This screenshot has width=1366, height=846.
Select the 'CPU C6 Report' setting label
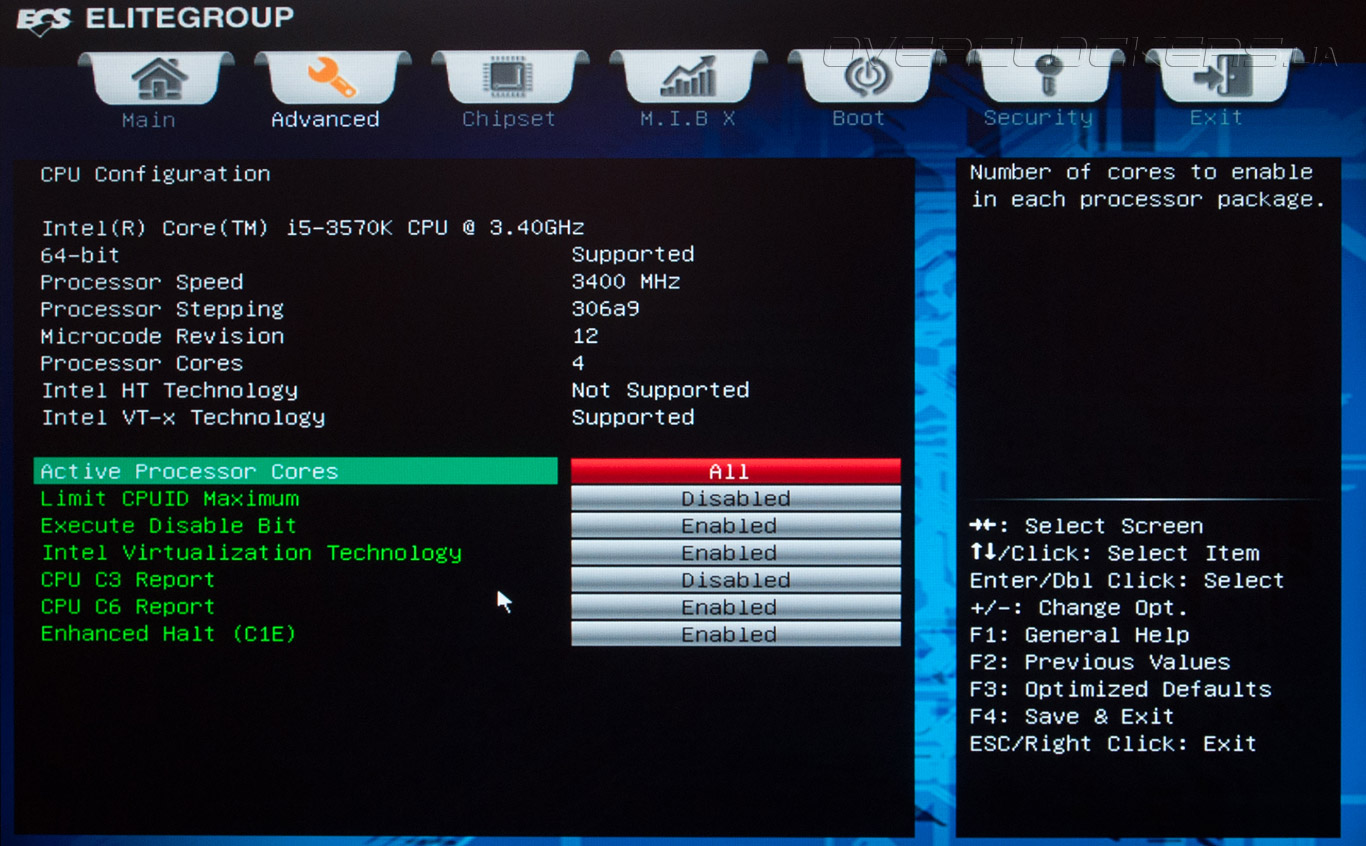[128, 607]
